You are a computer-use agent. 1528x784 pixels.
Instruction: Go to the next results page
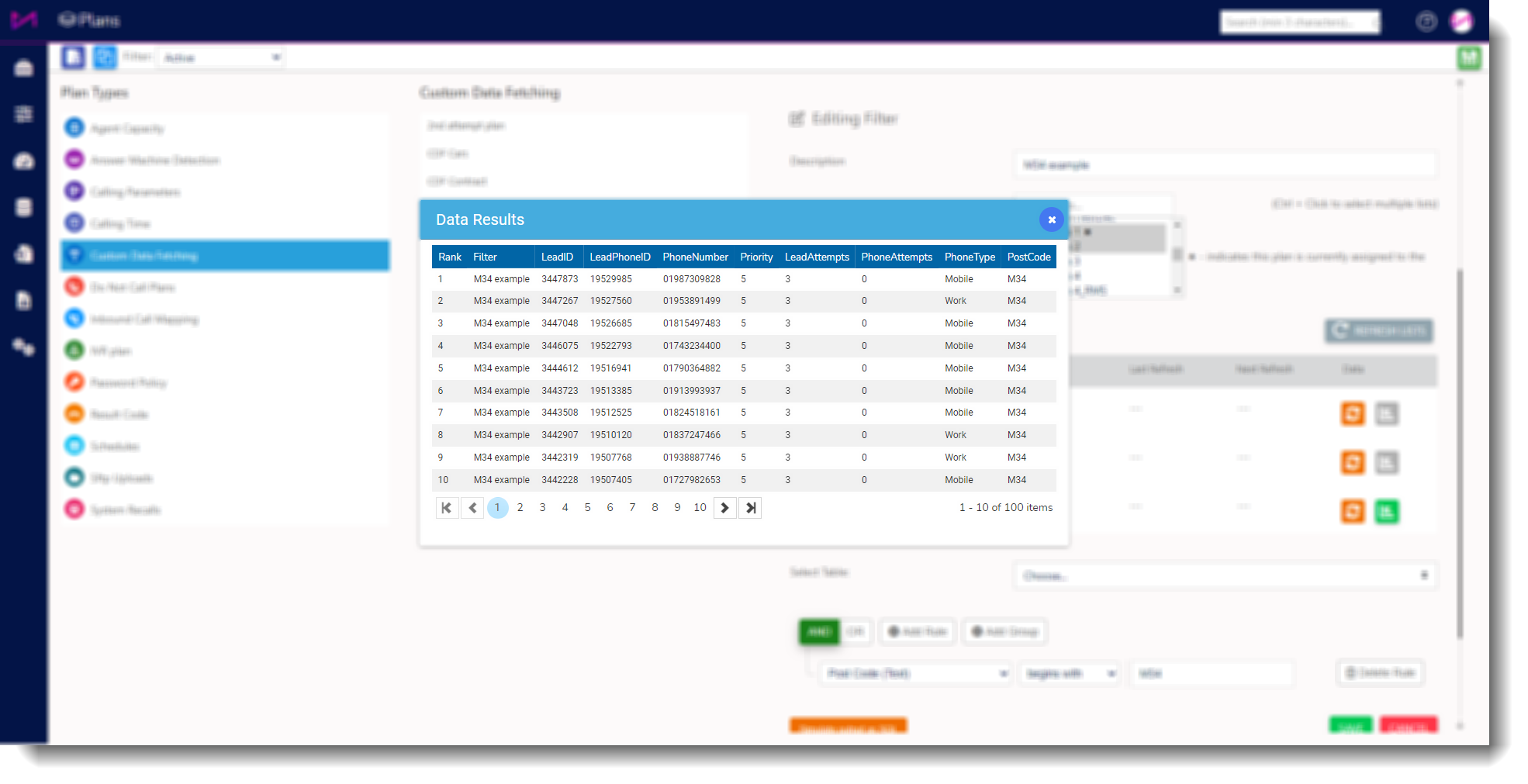tap(724, 508)
